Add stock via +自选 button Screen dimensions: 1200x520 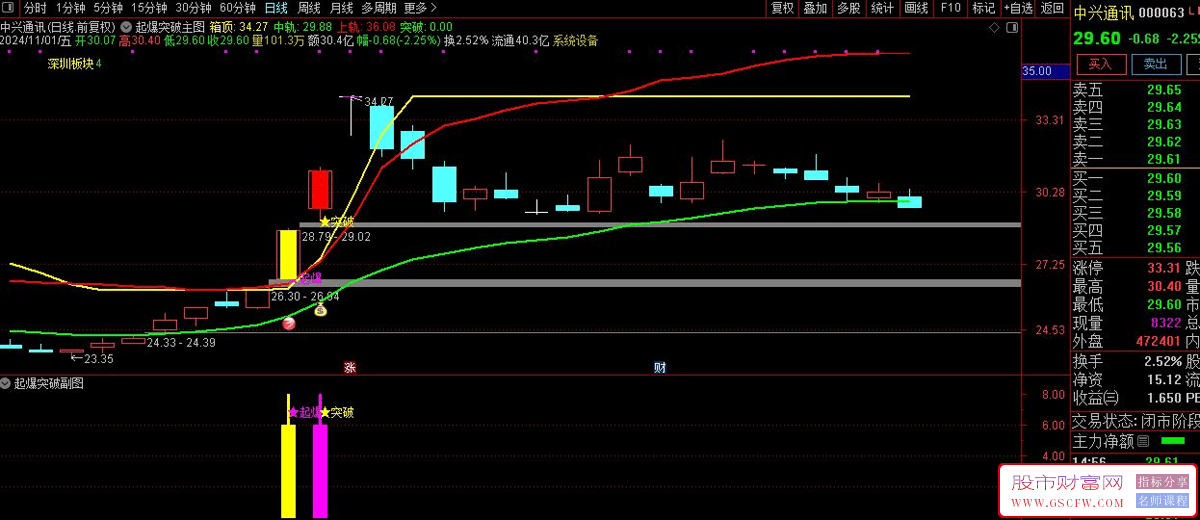1017,8
